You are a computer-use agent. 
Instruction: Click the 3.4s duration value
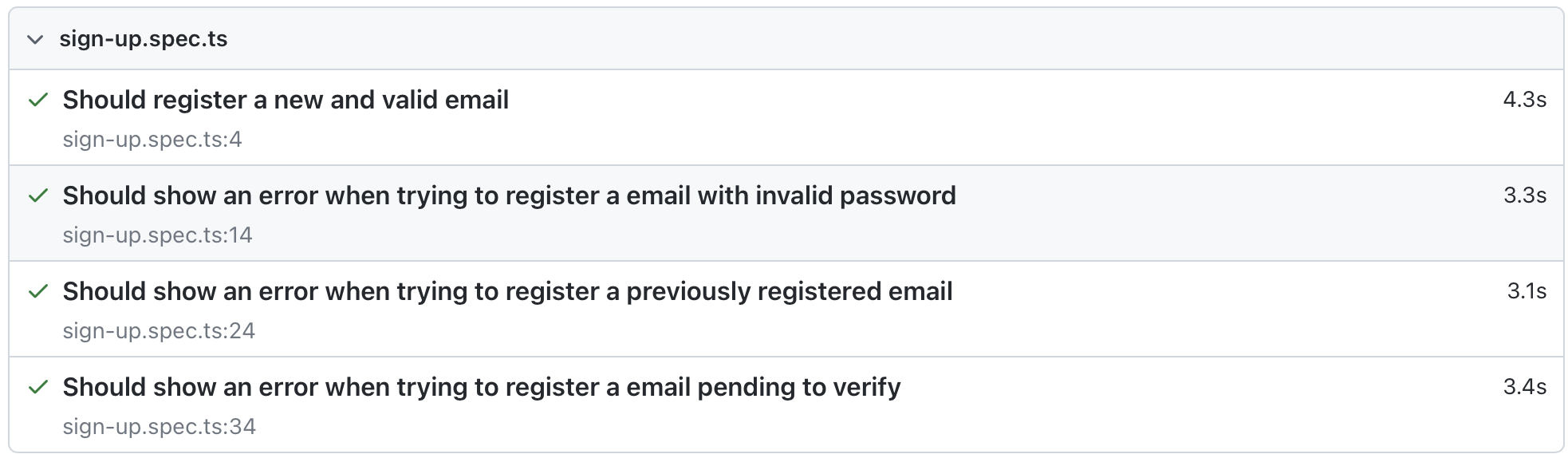click(x=1525, y=387)
